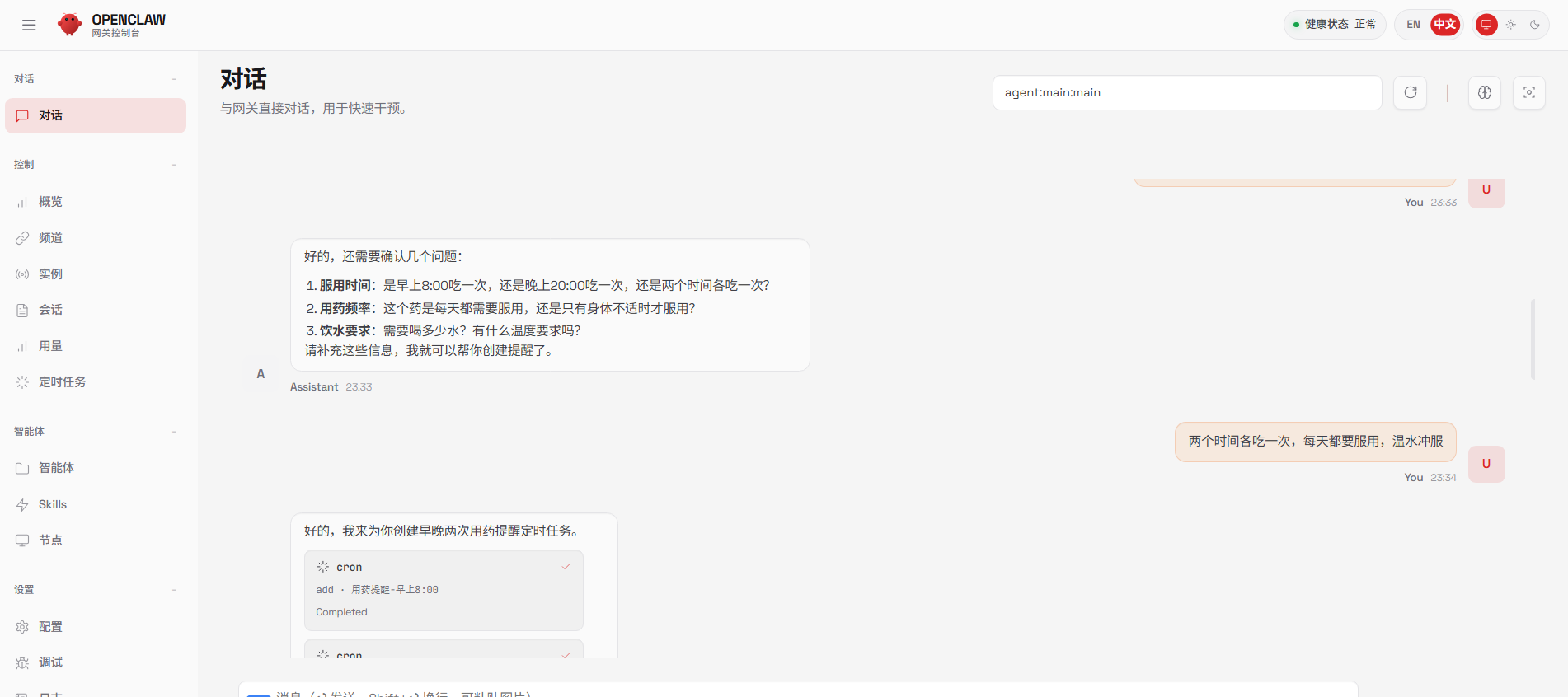Image resolution: width=1568 pixels, height=697 pixels.
Task: Click the 健康状态 正常 status badge
Action: (x=1334, y=25)
